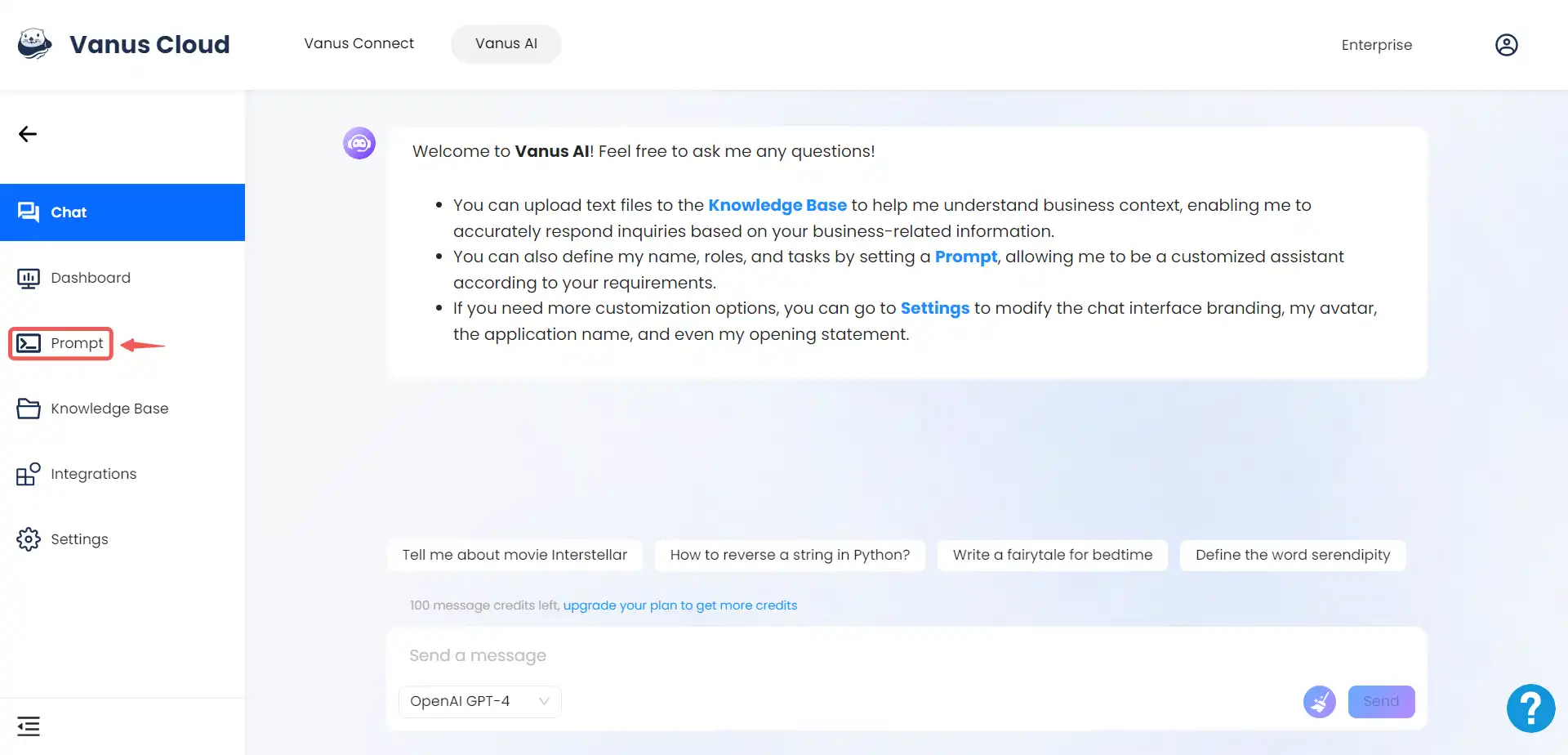
Task: Click the Enterprise plan label
Action: 1376,45
